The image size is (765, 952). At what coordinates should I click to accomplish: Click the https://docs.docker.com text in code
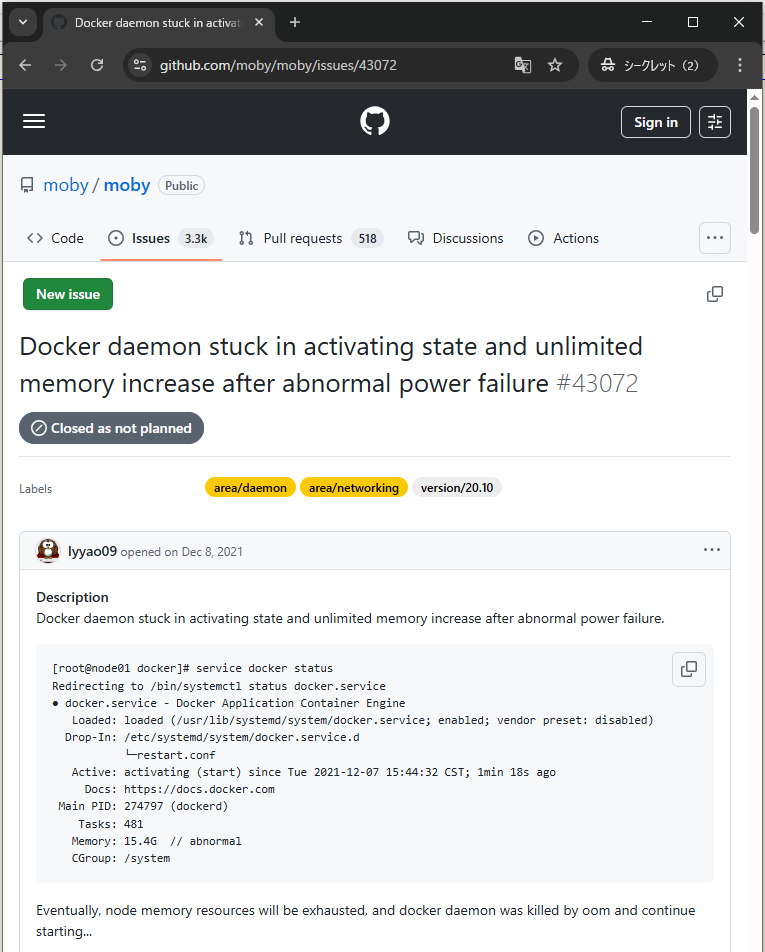(x=199, y=789)
